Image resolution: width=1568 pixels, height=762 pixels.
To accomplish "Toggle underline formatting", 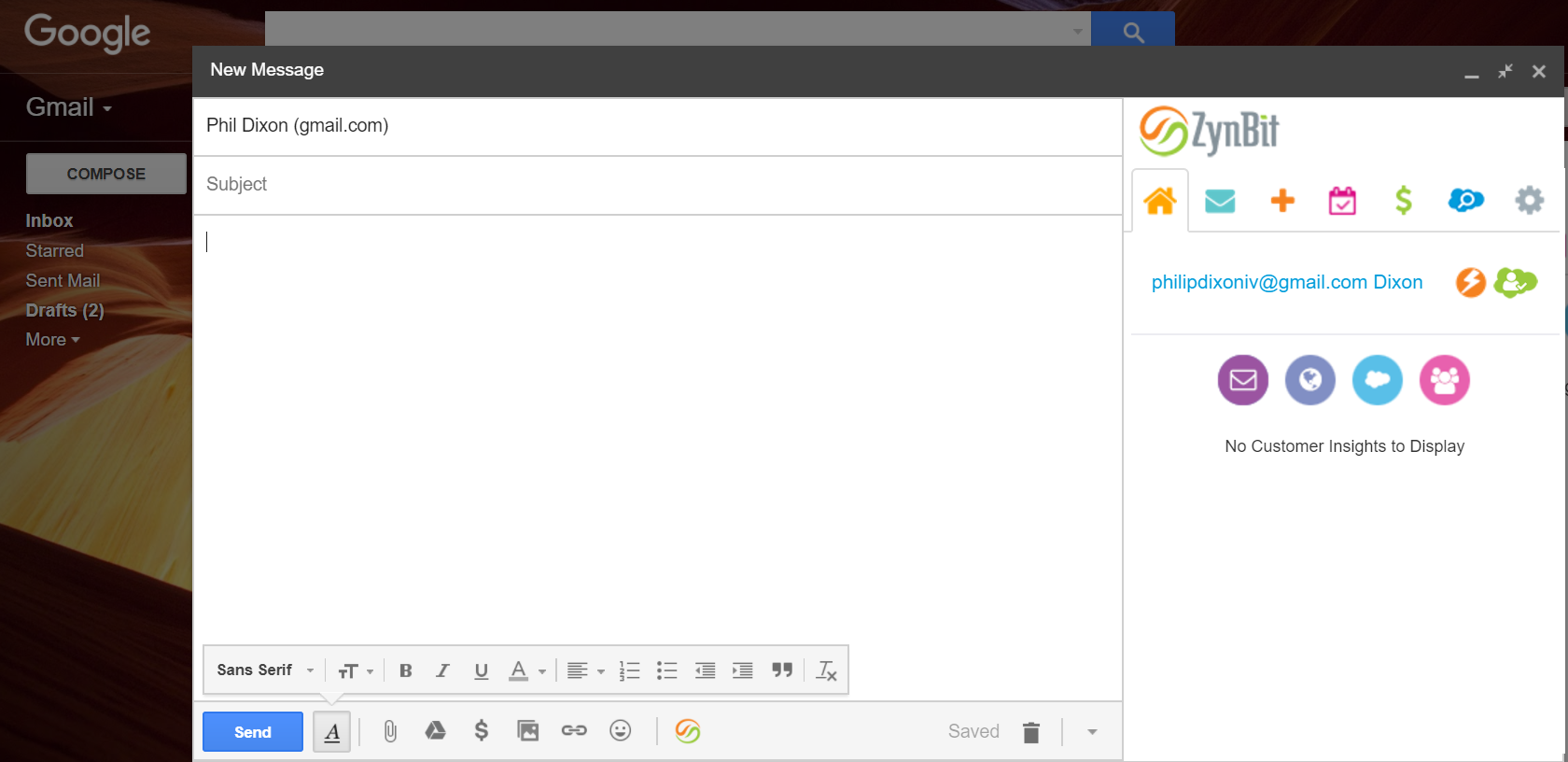I will pos(481,670).
